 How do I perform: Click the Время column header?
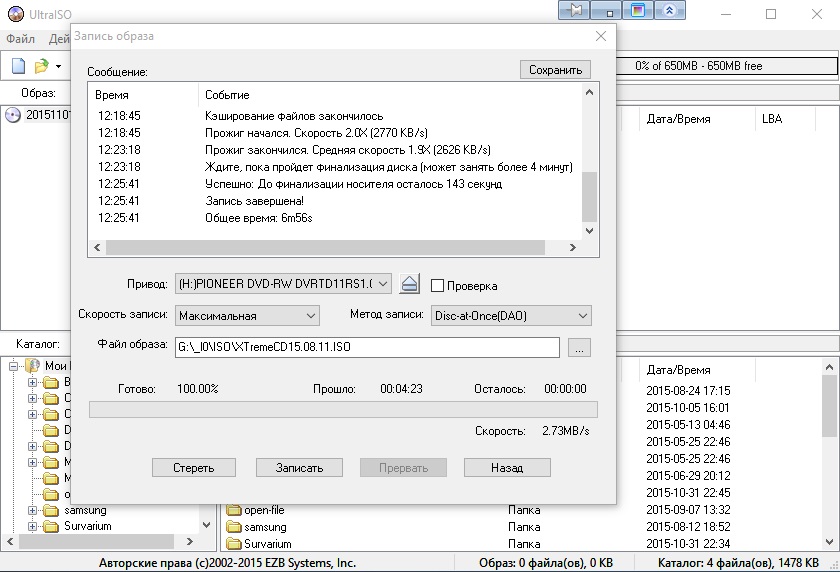click(x=143, y=95)
